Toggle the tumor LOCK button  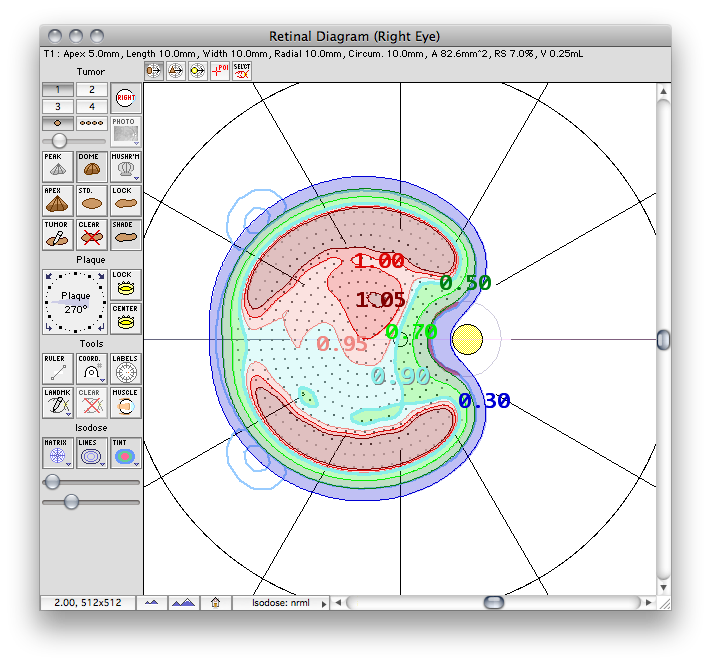tap(126, 200)
